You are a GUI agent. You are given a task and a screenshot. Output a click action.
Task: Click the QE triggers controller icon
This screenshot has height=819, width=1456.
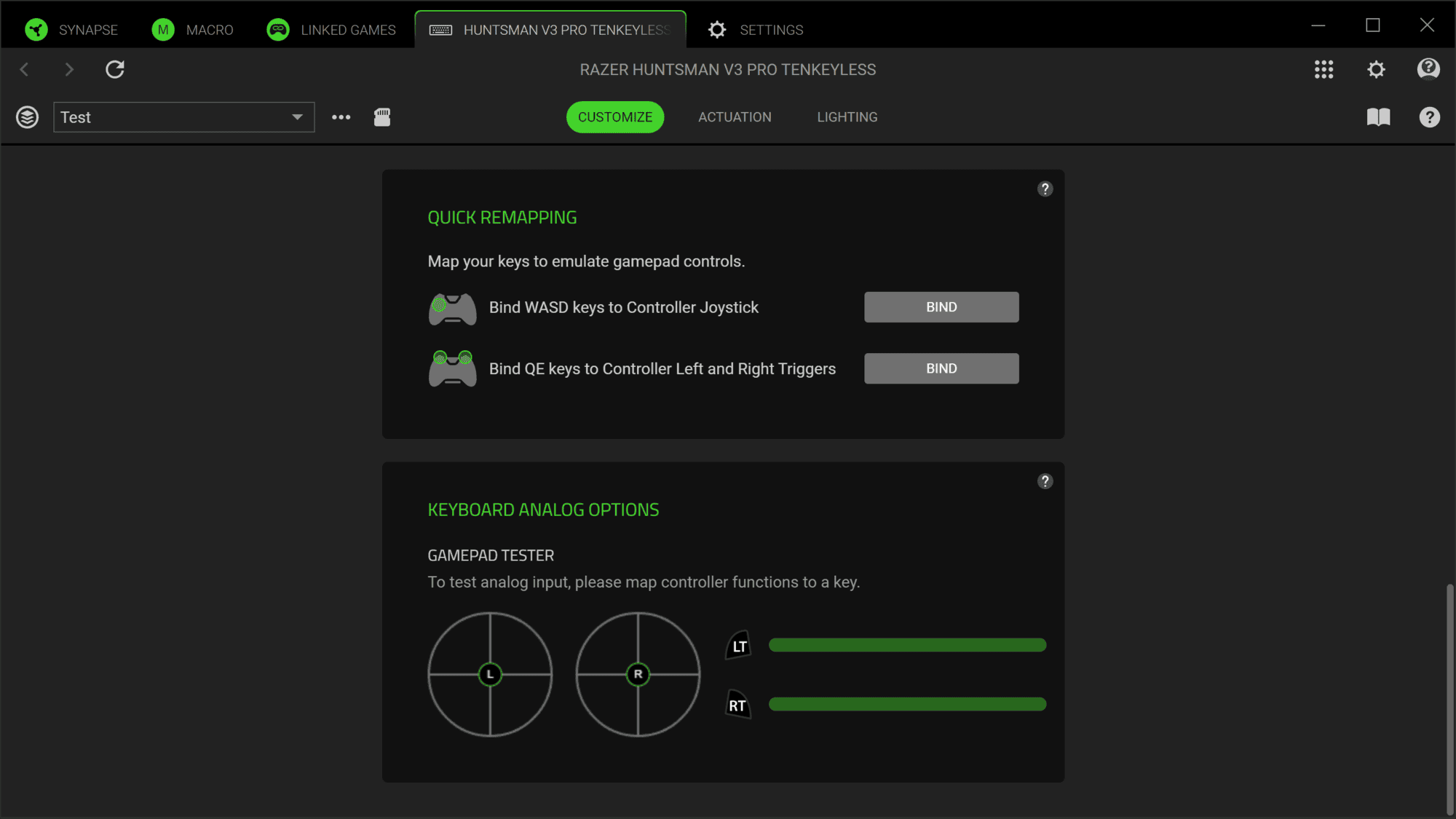click(452, 368)
